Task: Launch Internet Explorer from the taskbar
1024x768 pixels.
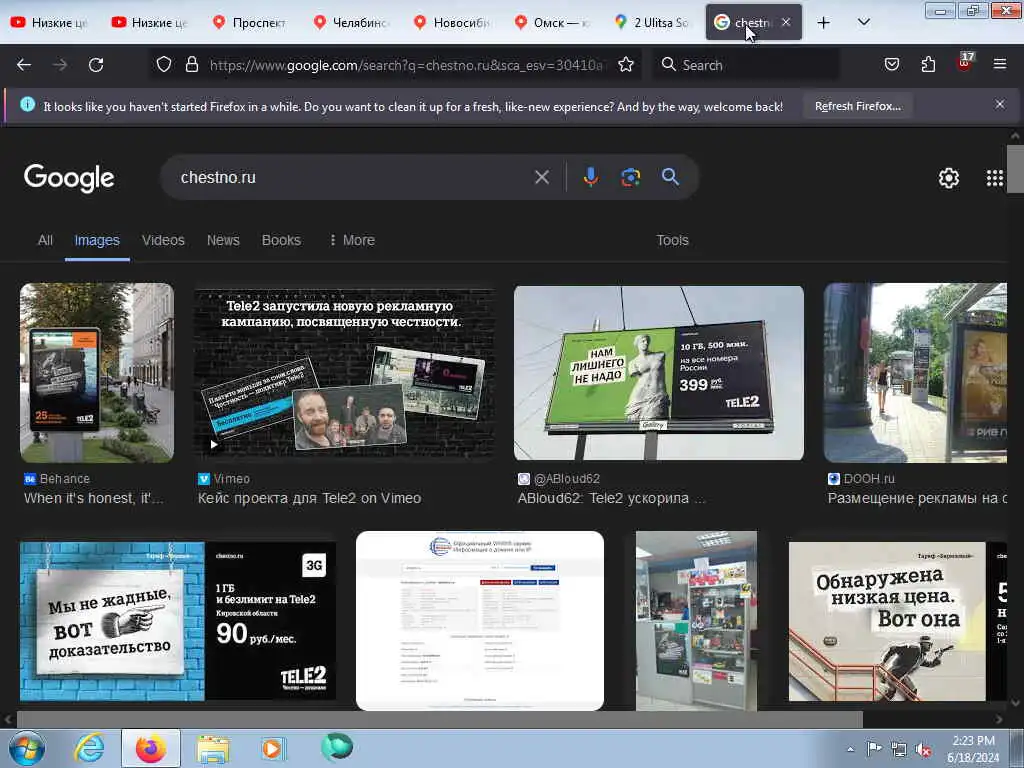Action: (x=89, y=748)
